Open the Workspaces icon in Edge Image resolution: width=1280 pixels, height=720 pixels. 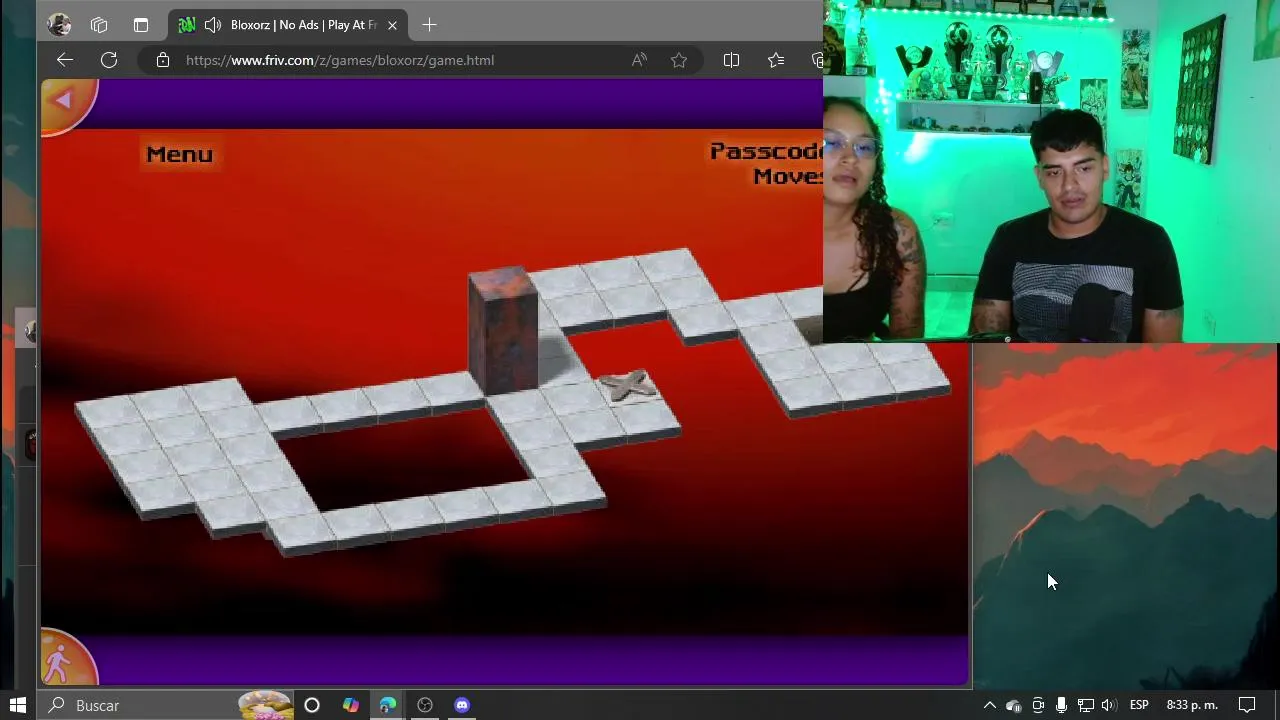pos(99,25)
